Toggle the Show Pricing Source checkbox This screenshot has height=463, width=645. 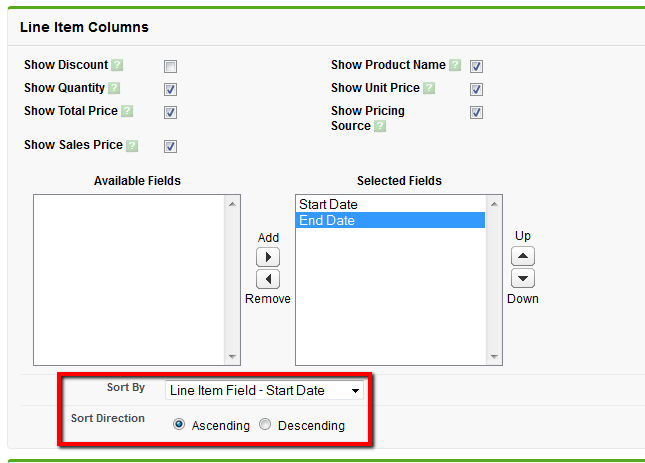click(x=477, y=112)
